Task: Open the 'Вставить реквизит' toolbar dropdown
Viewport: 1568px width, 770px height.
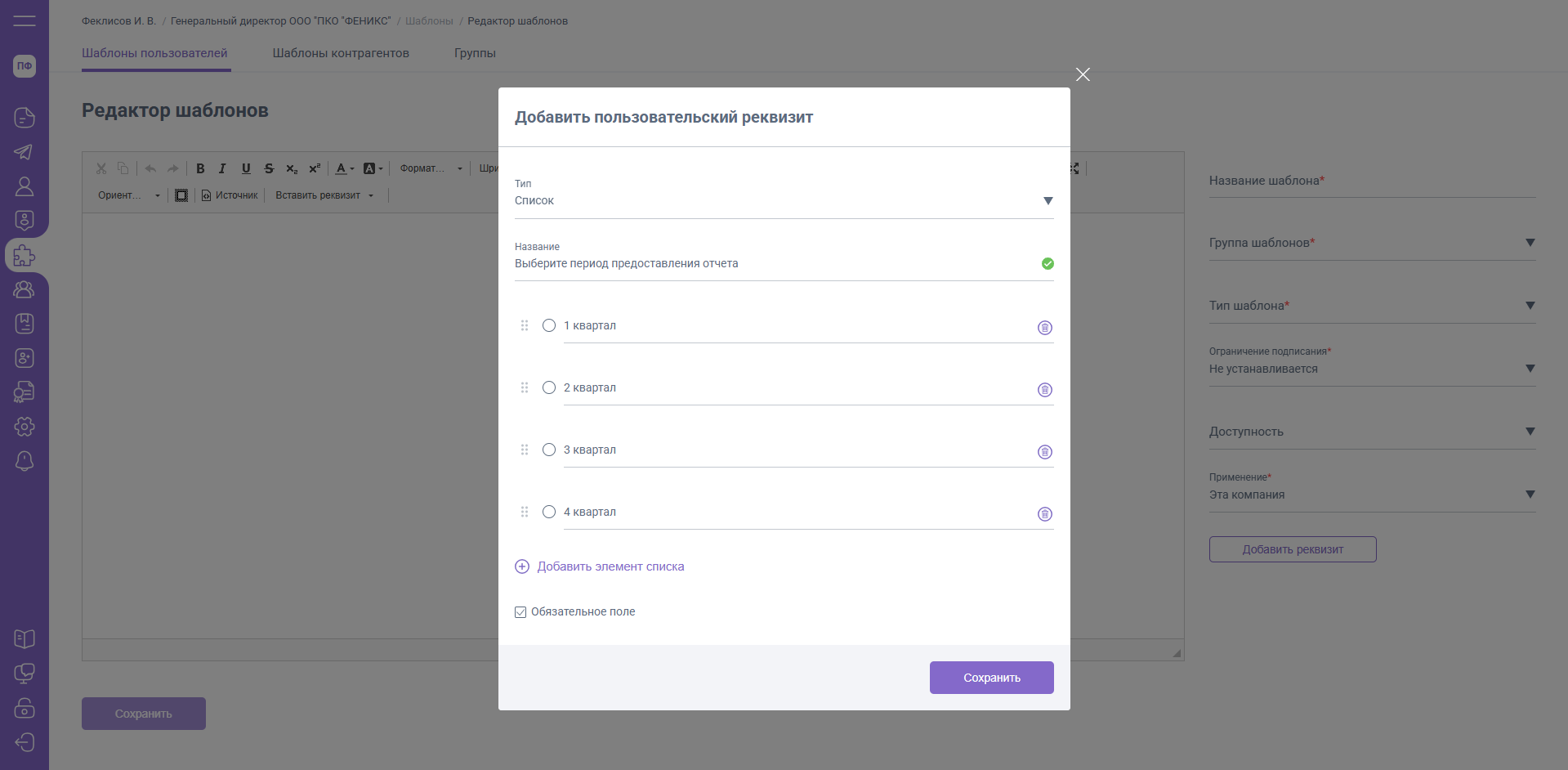Action: pyautogui.click(x=324, y=195)
